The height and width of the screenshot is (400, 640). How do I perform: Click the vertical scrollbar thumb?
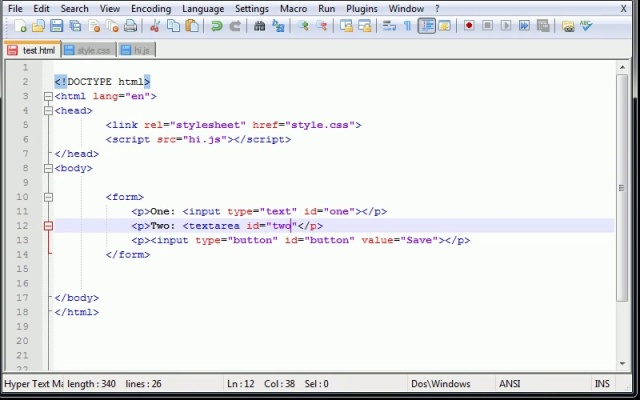point(622,188)
